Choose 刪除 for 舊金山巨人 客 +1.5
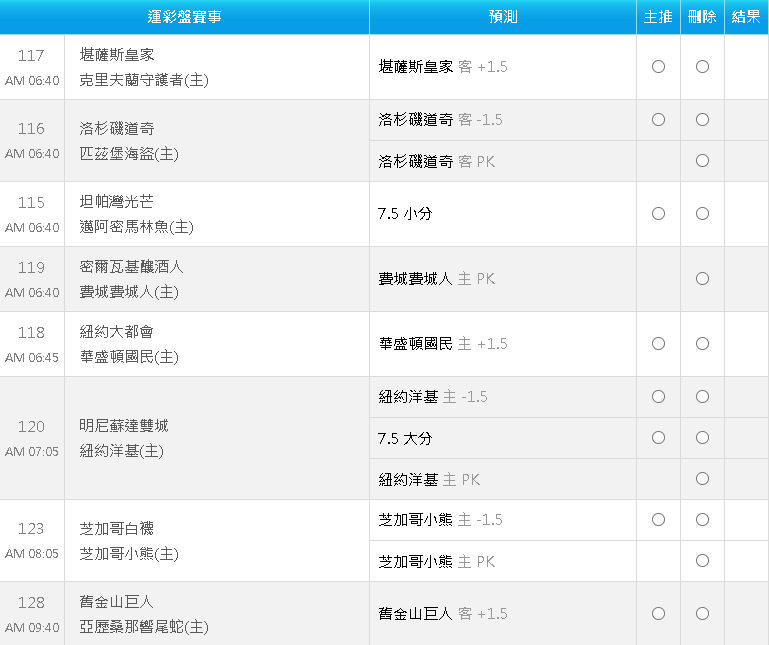The width and height of the screenshot is (769, 645). (702, 614)
